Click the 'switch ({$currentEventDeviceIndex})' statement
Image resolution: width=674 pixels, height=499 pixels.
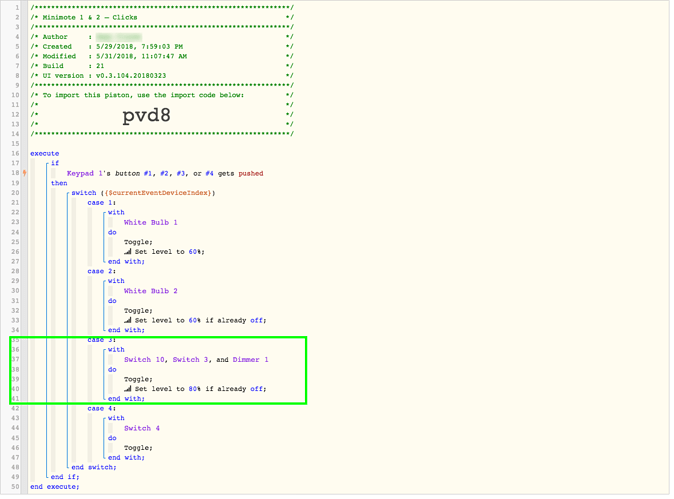point(143,194)
